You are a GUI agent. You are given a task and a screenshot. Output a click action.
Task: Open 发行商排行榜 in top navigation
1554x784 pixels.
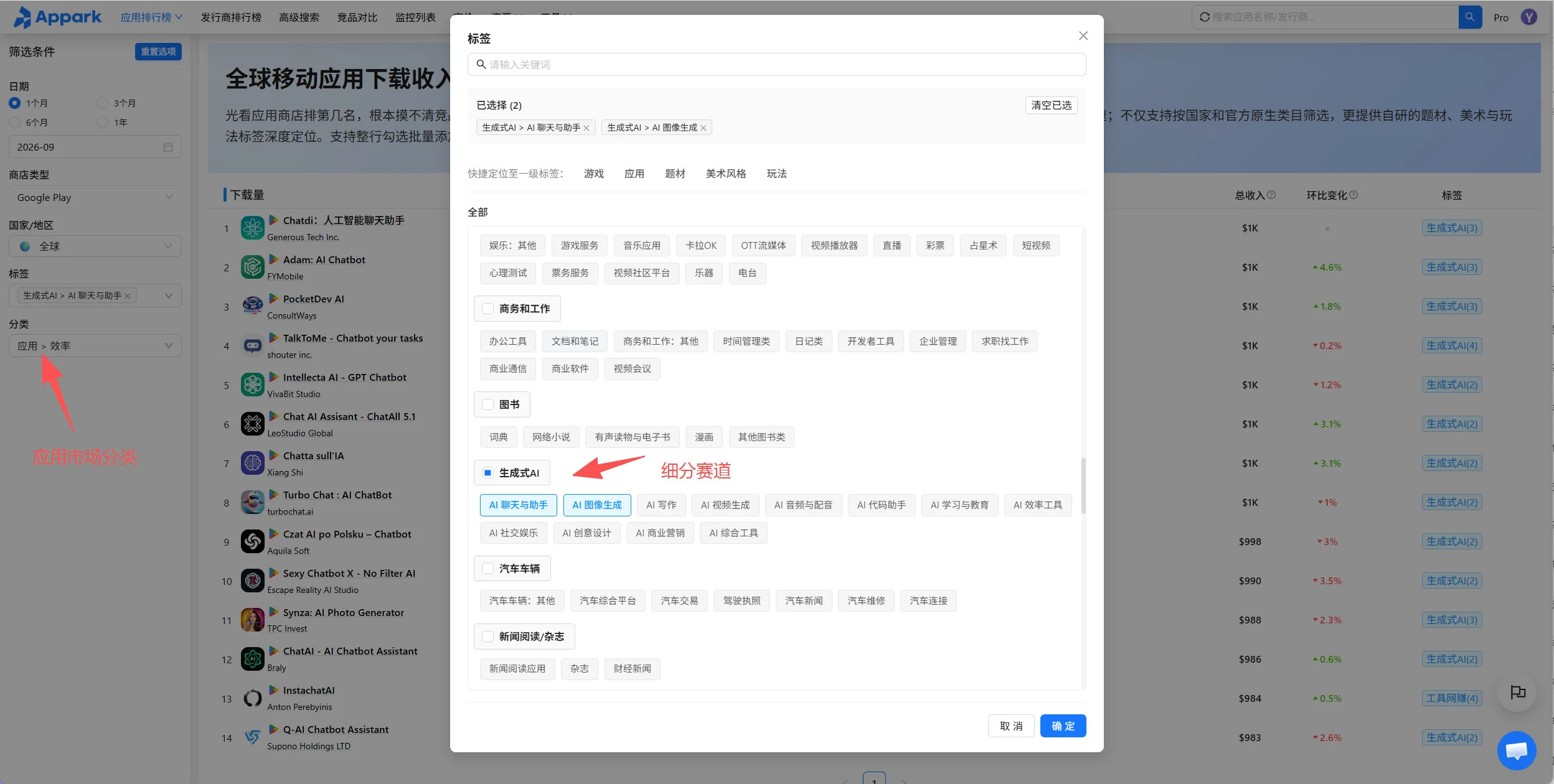click(231, 17)
